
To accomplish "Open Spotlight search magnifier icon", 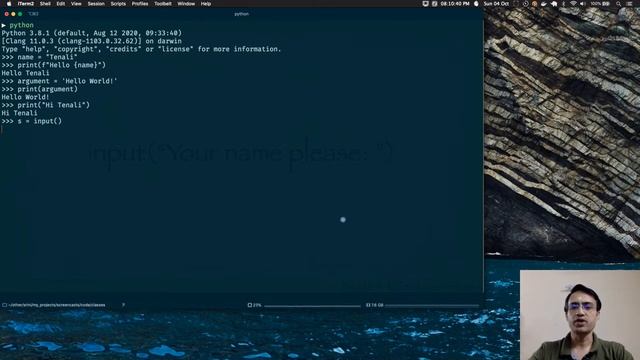I will [x=619, y=4].
